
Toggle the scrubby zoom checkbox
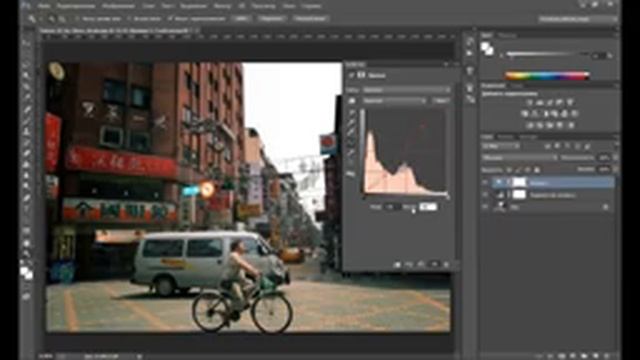[170, 19]
